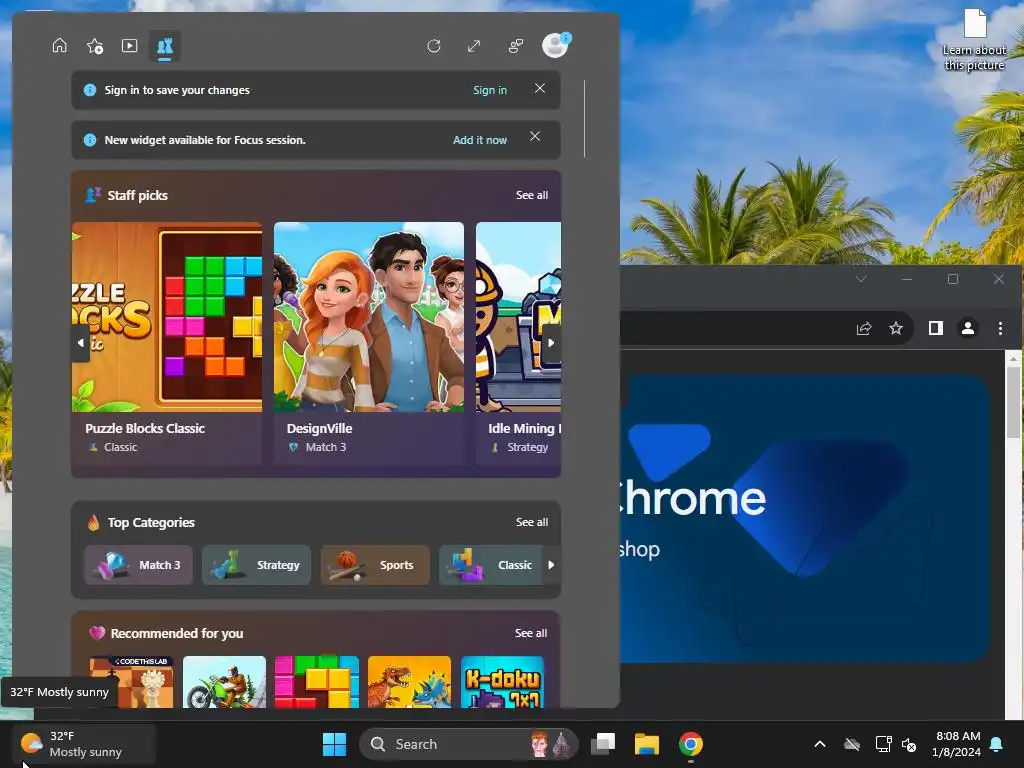This screenshot has height=768, width=1024.
Task: Click the Top Categories heading
Action: pyautogui.click(x=151, y=522)
